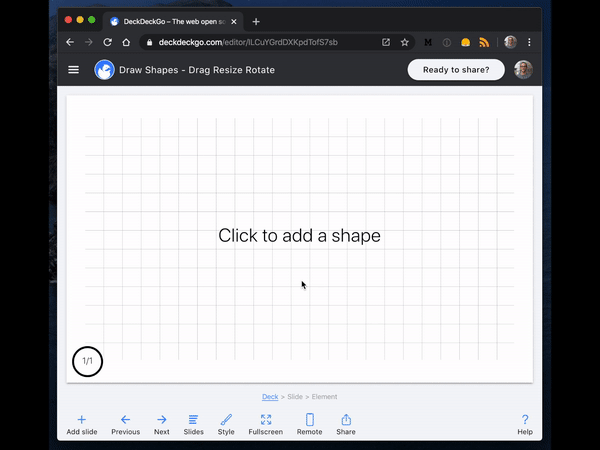This screenshot has height=450, width=600.
Task: Open the Chrome three-dot menu
Action: 529,42
